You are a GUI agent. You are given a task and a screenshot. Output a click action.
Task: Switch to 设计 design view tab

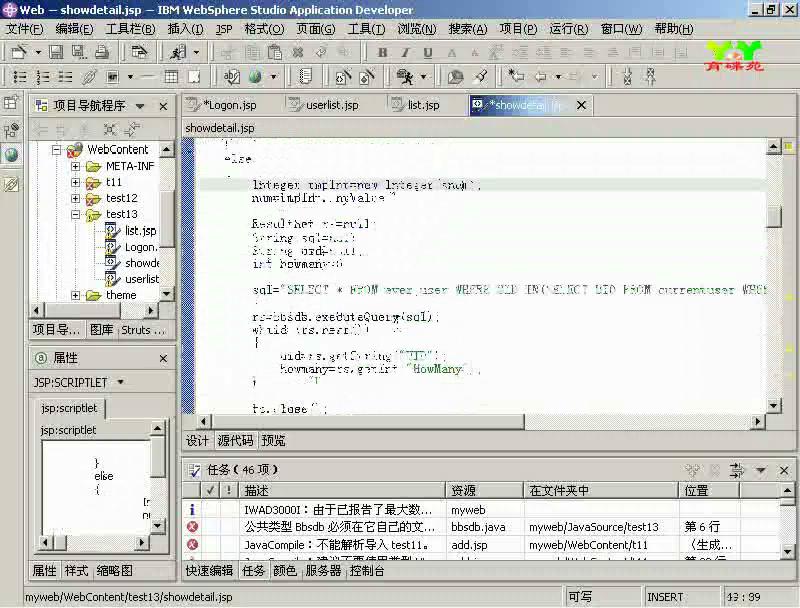pyautogui.click(x=197, y=441)
